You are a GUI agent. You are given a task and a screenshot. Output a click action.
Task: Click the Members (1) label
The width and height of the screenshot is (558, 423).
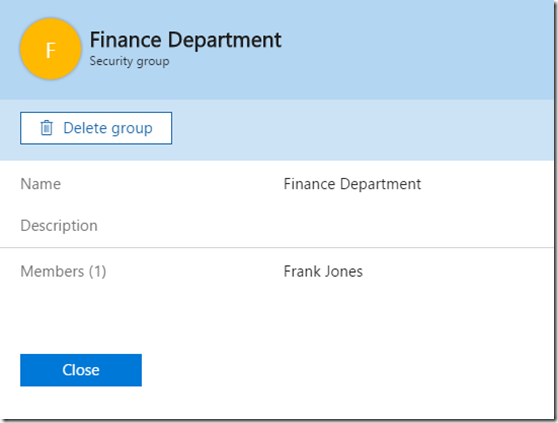pyautogui.click(x=63, y=271)
